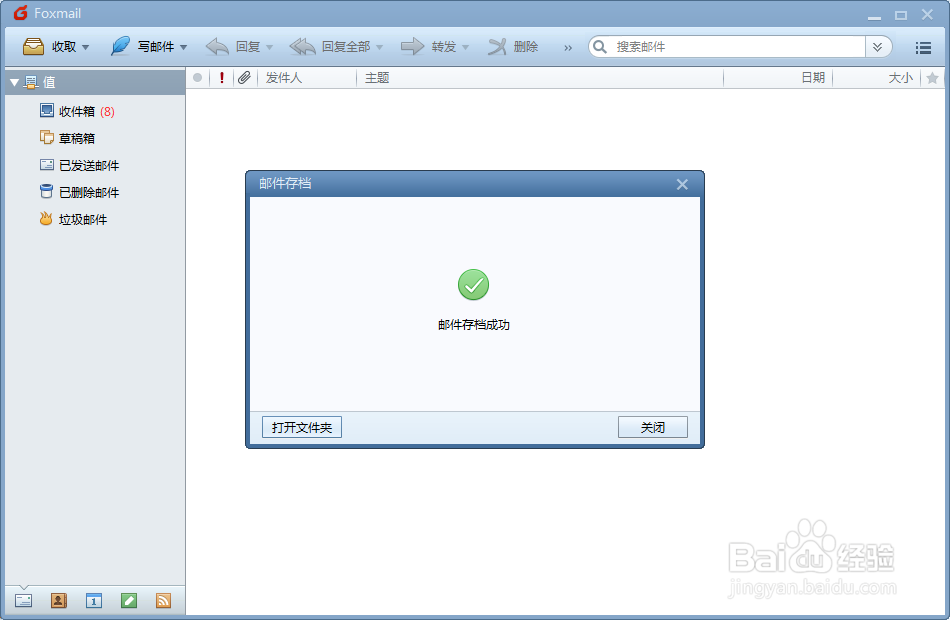
Task: Select the 值 account node
Action: click(x=95, y=82)
